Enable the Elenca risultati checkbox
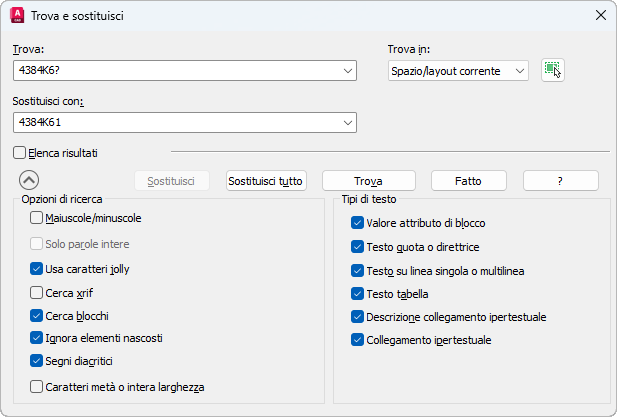The width and height of the screenshot is (617, 417). (x=20, y=153)
